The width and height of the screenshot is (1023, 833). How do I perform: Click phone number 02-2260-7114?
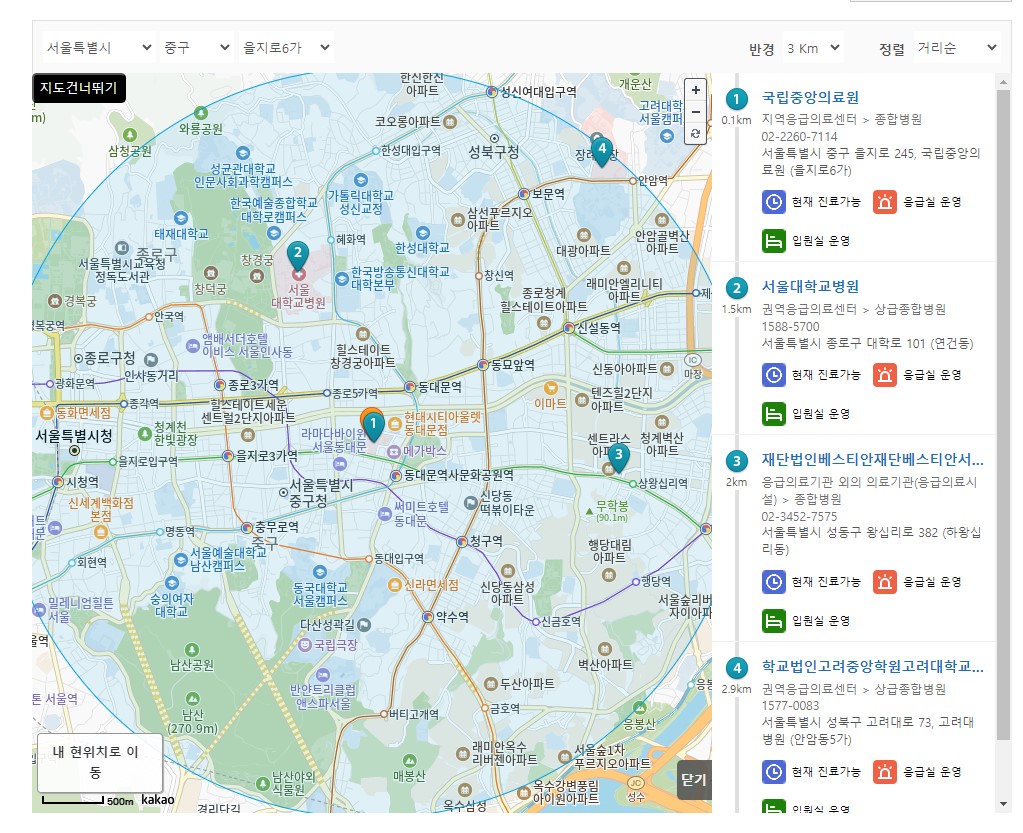click(799, 136)
